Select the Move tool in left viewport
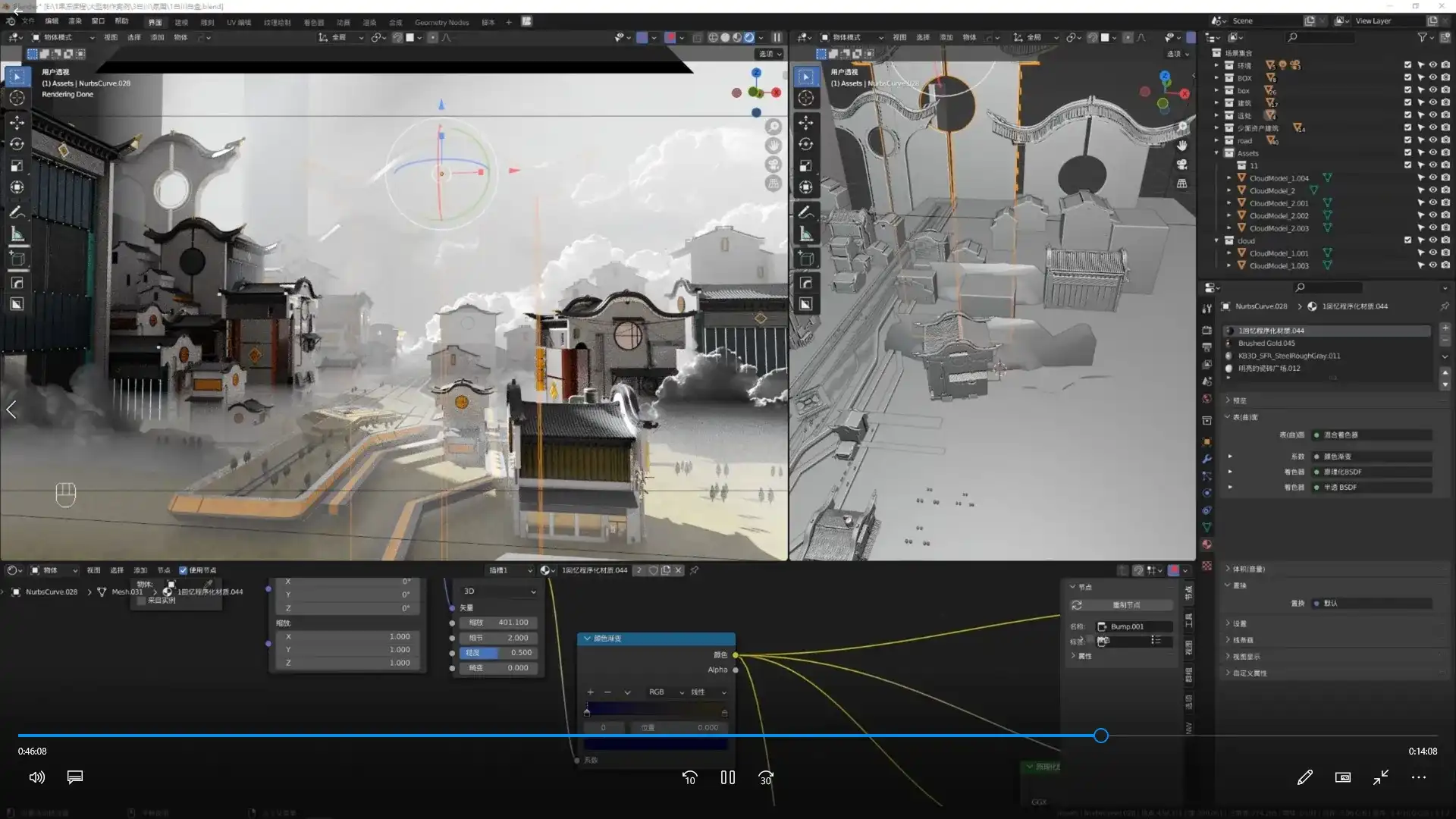 point(17,122)
